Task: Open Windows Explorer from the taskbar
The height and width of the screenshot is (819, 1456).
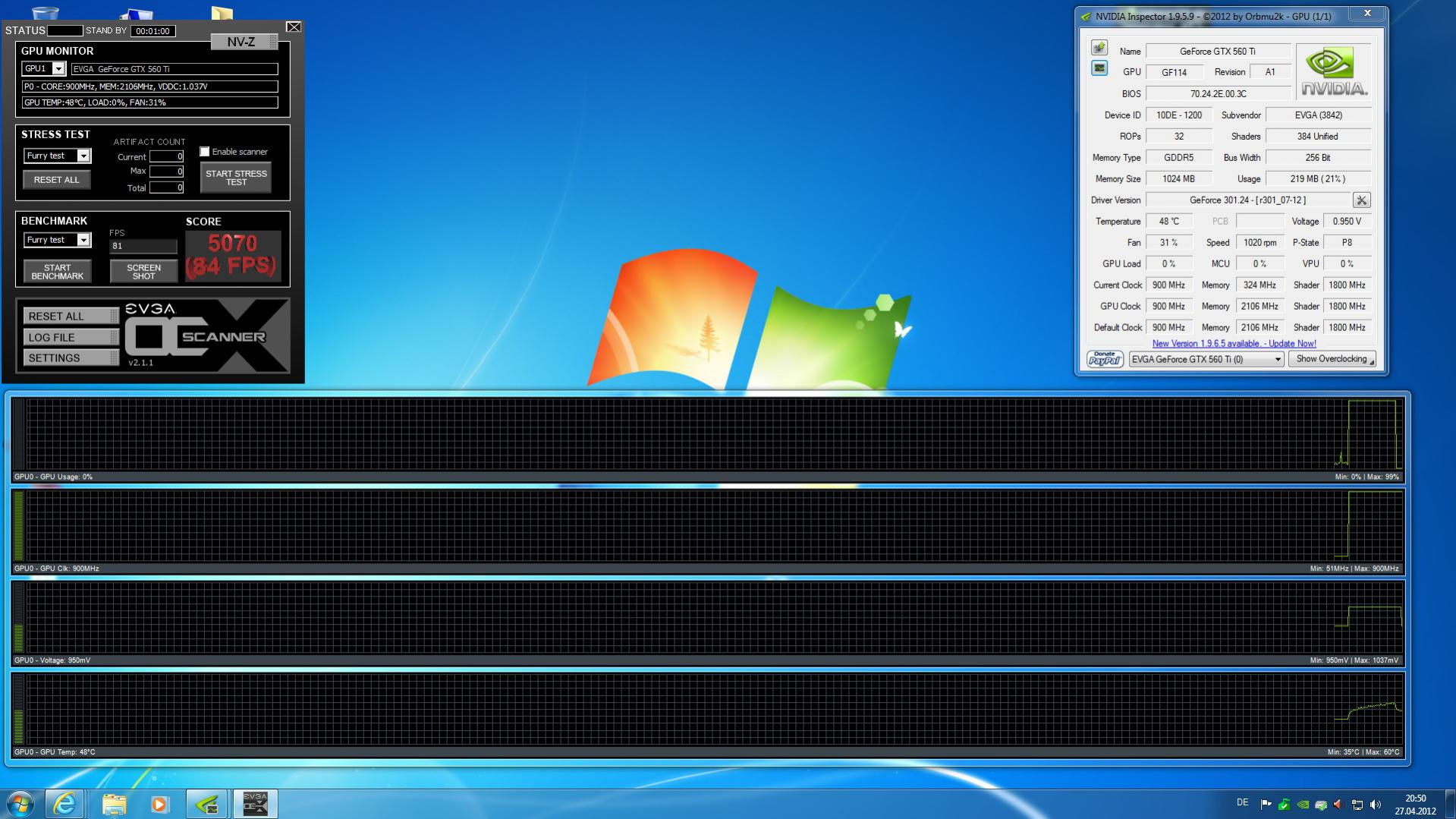Action: [114, 803]
